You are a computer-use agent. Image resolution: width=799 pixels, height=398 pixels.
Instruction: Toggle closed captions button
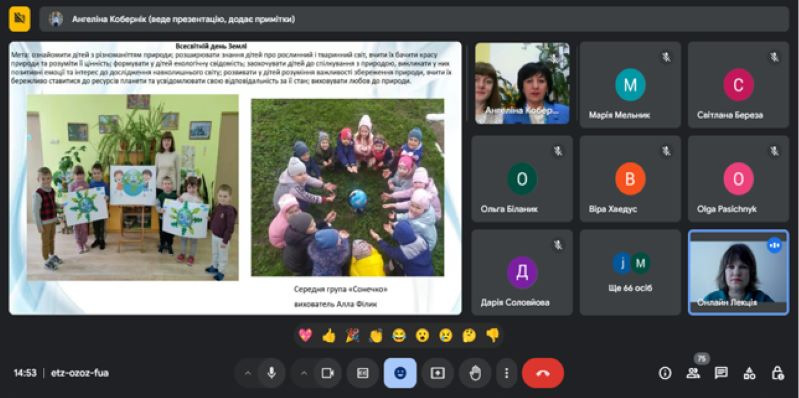click(363, 373)
